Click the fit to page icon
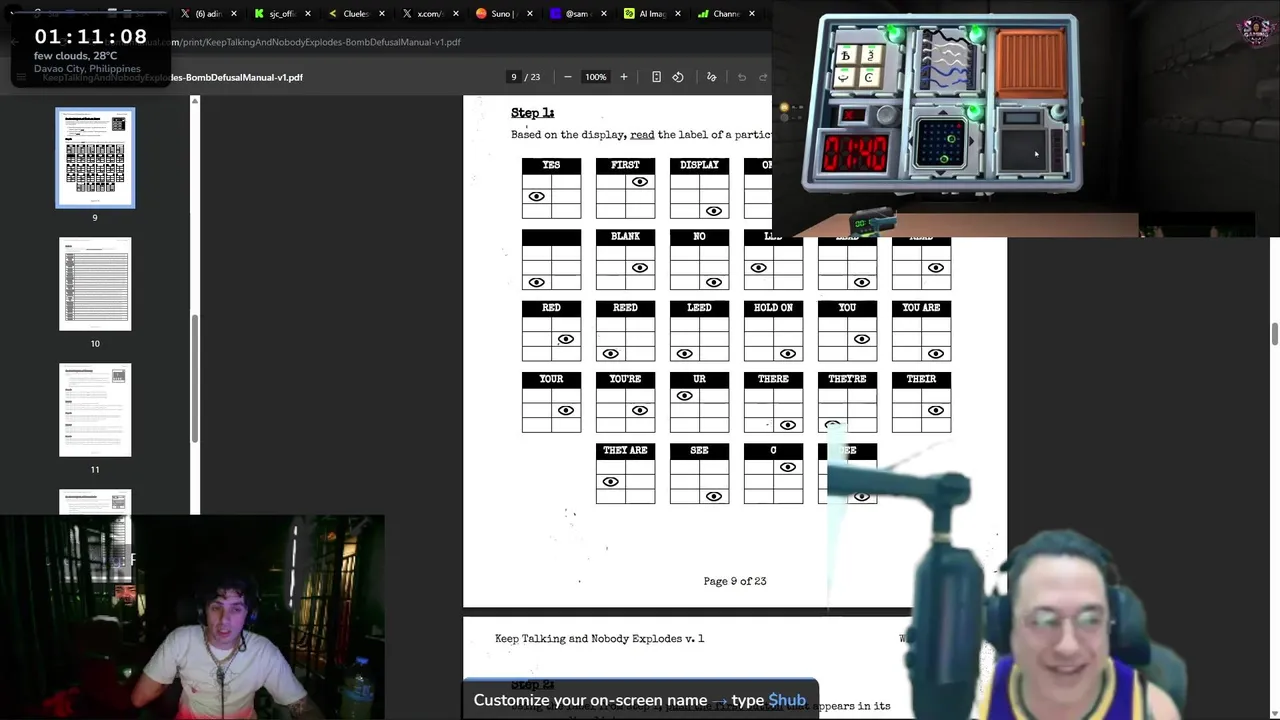 (x=656, y=77)
